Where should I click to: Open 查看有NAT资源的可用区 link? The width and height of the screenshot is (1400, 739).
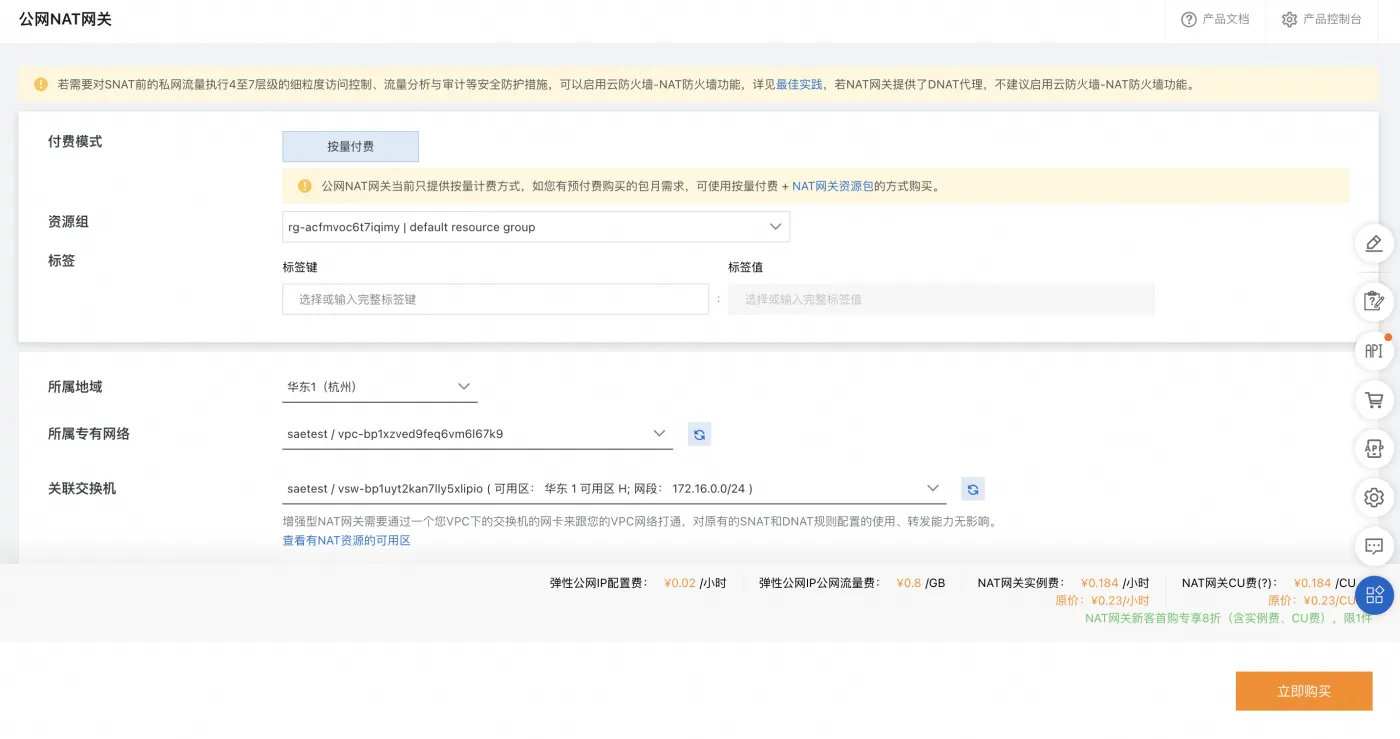(347, 540)
